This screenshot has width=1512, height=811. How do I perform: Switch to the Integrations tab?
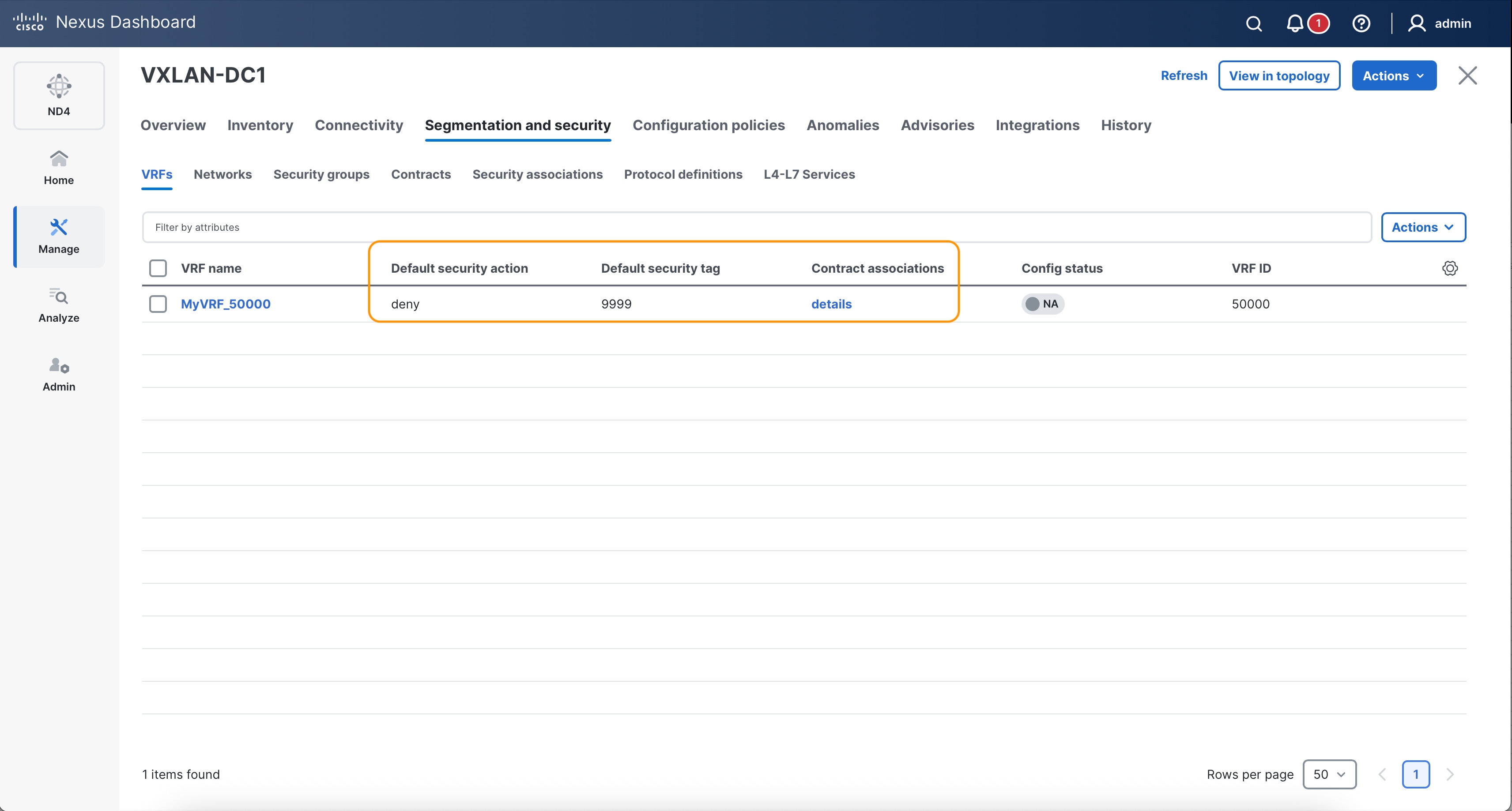pyautogui.click(x=1037, y=125)
